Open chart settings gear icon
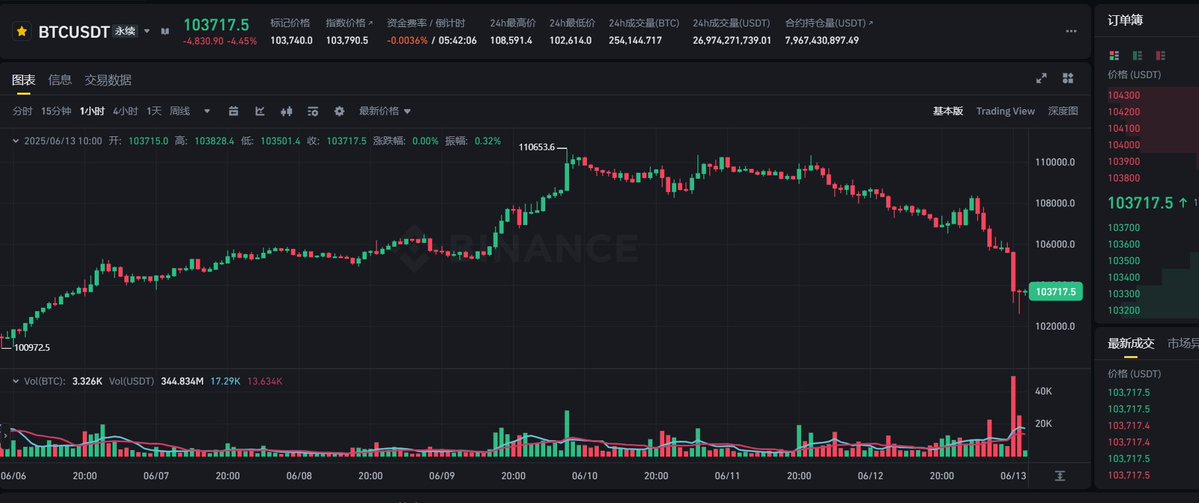This screenshot has height=503, width=1199. (x=339, y=112)
